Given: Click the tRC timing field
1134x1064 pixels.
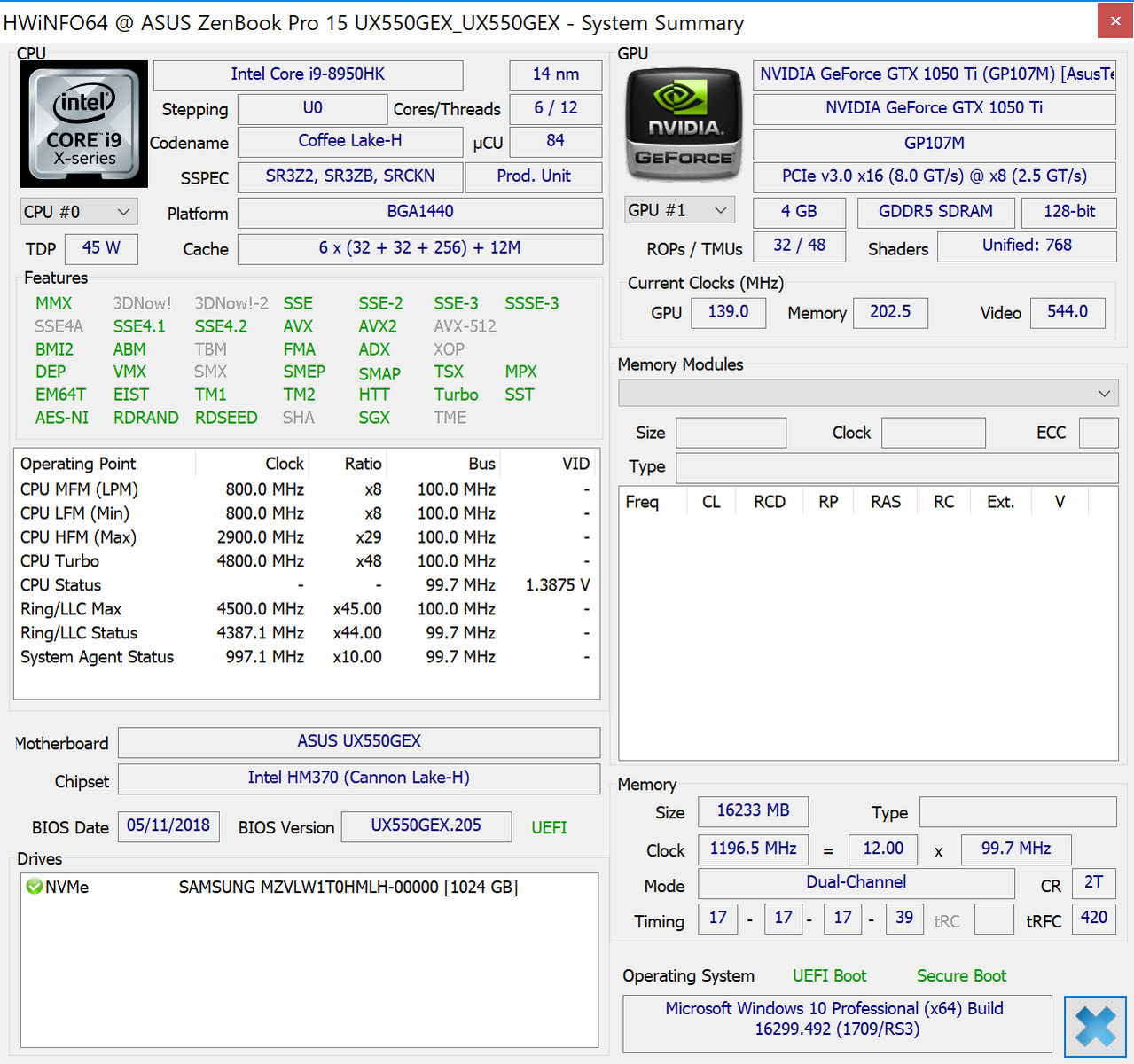Looking at the screenshot, I should point(994,919).
